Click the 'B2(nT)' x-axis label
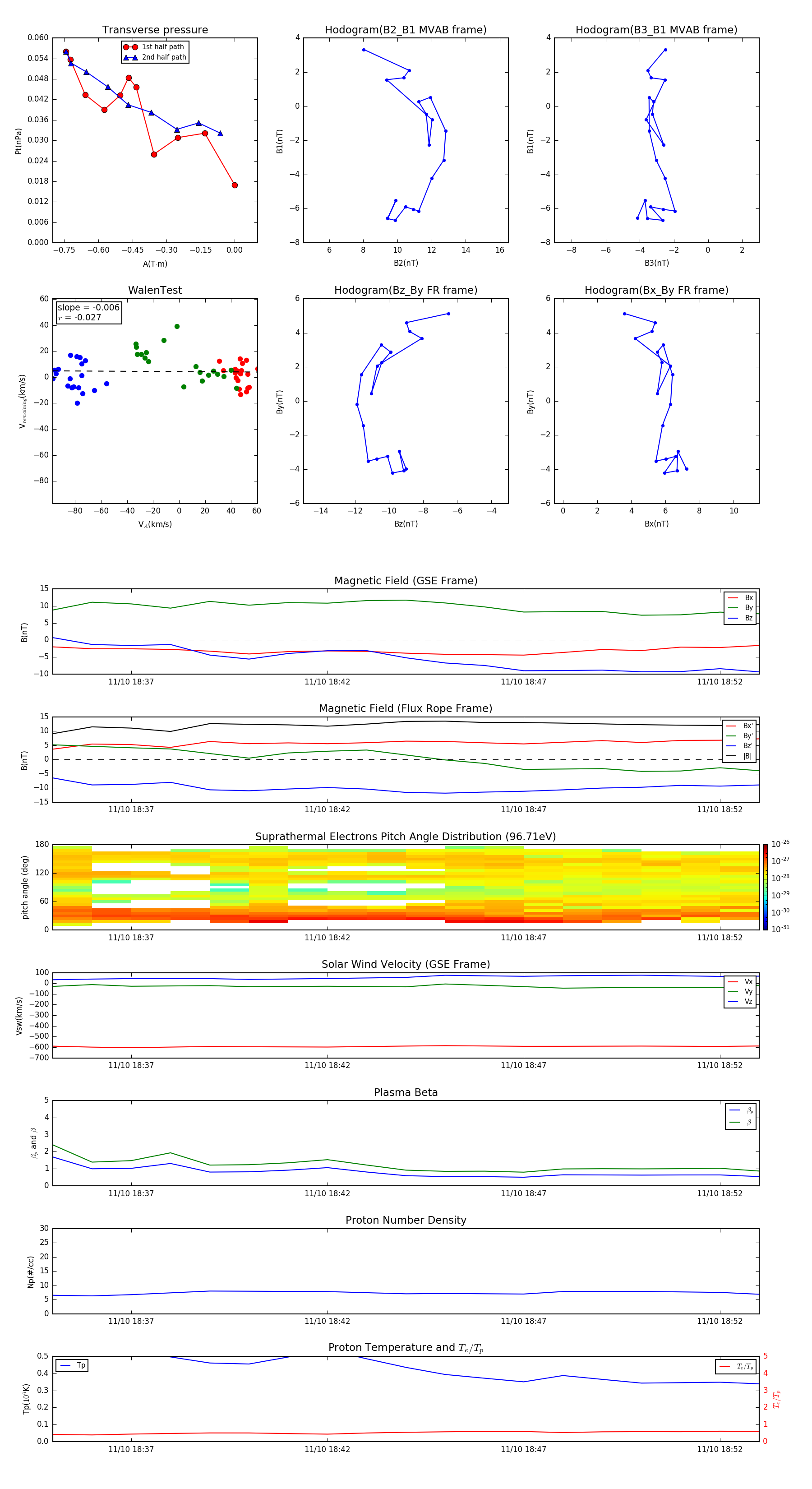The width and height of the screenshot is (812, 1489). pos(406,263)
